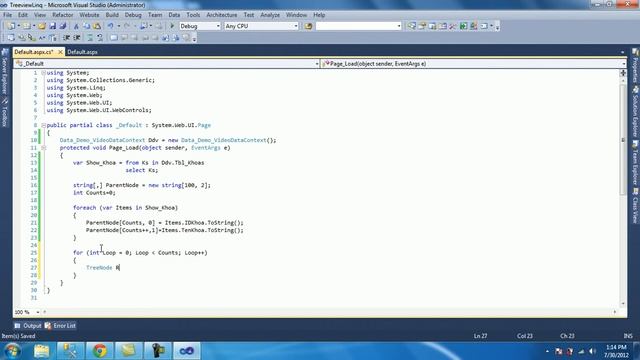Start debugging with the green play icon
The width and height of the screenshot is (640, 360).
(x=172, y=26)
